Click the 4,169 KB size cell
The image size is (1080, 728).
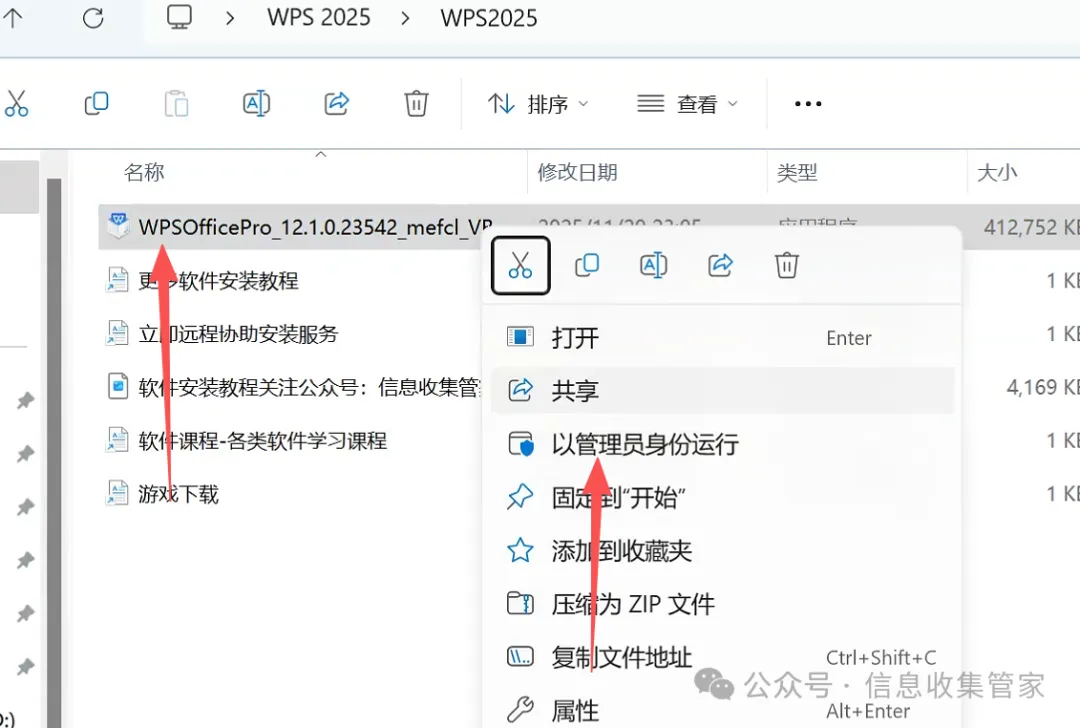coord(1043,387)
